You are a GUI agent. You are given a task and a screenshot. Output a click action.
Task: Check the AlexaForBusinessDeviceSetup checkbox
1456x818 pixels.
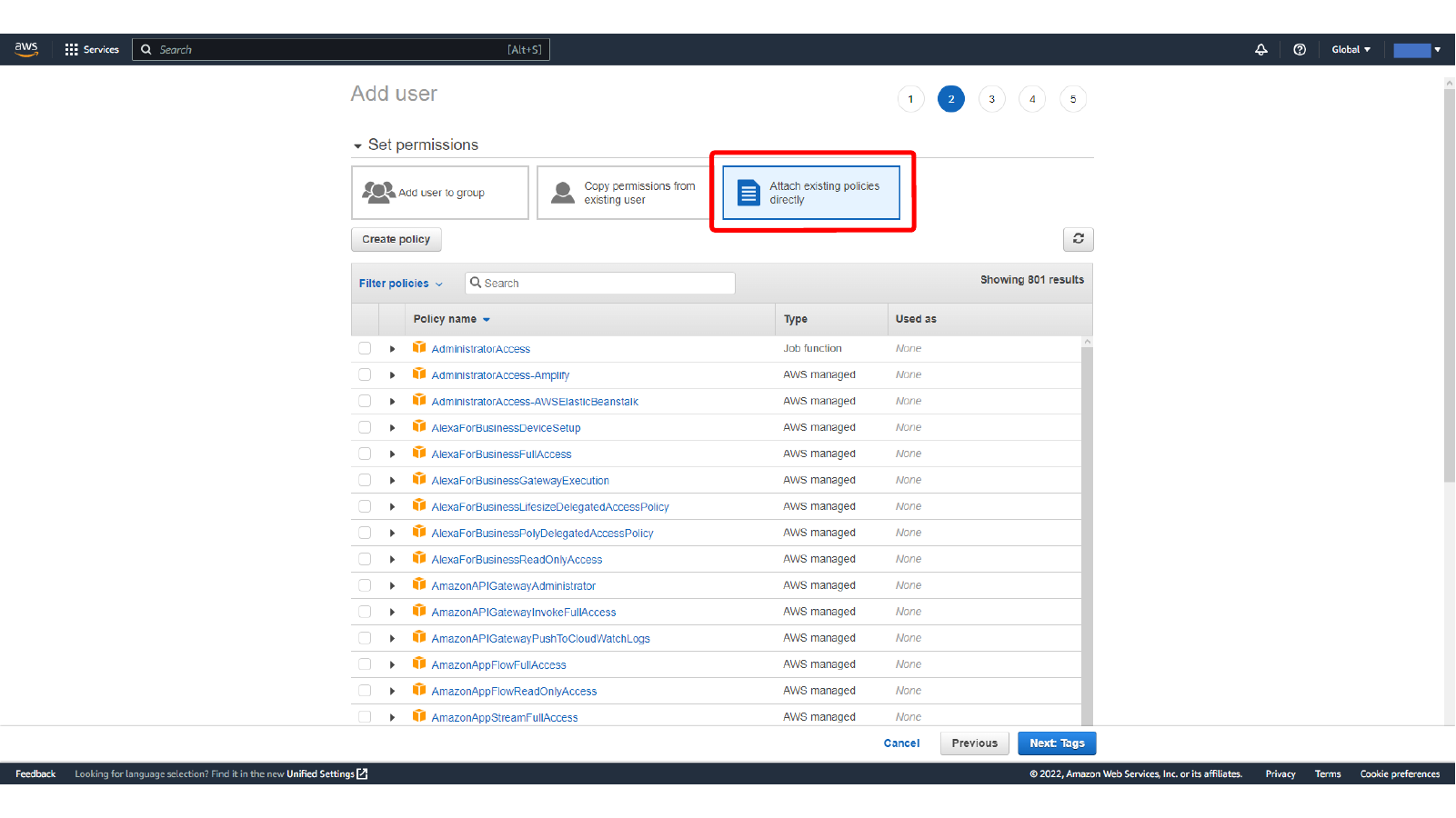coord(365,427)
